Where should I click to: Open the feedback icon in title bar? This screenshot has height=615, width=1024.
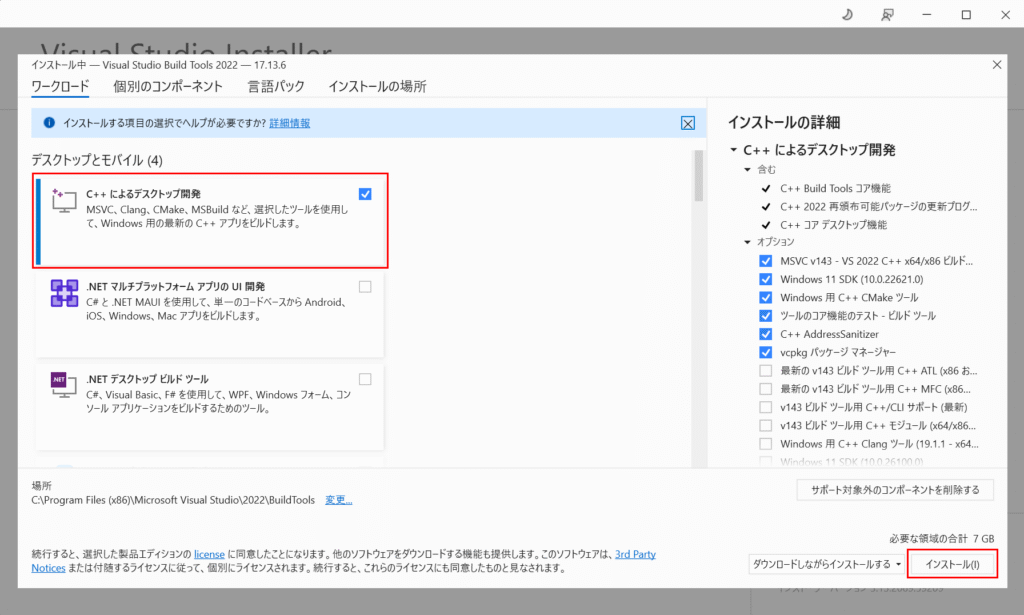pos(887,14)
